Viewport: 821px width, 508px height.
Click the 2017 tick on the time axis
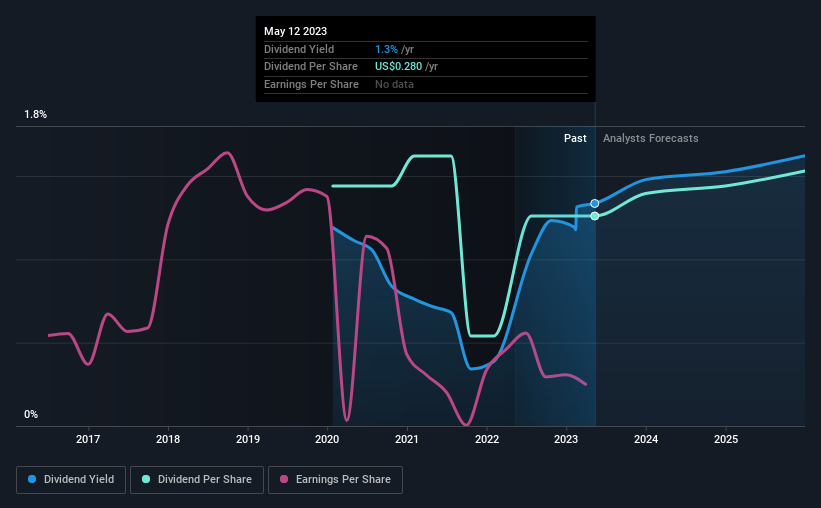pyautogui.click(x=88, y=439)
